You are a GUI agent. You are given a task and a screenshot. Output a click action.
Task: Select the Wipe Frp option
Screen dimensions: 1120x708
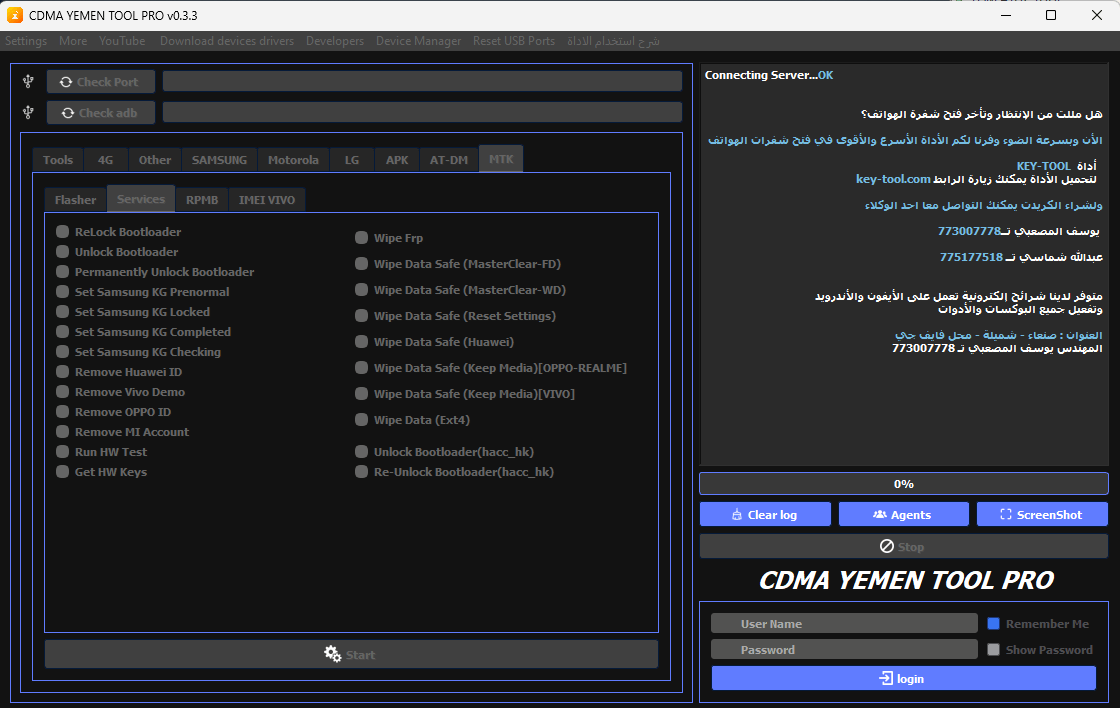361,238
